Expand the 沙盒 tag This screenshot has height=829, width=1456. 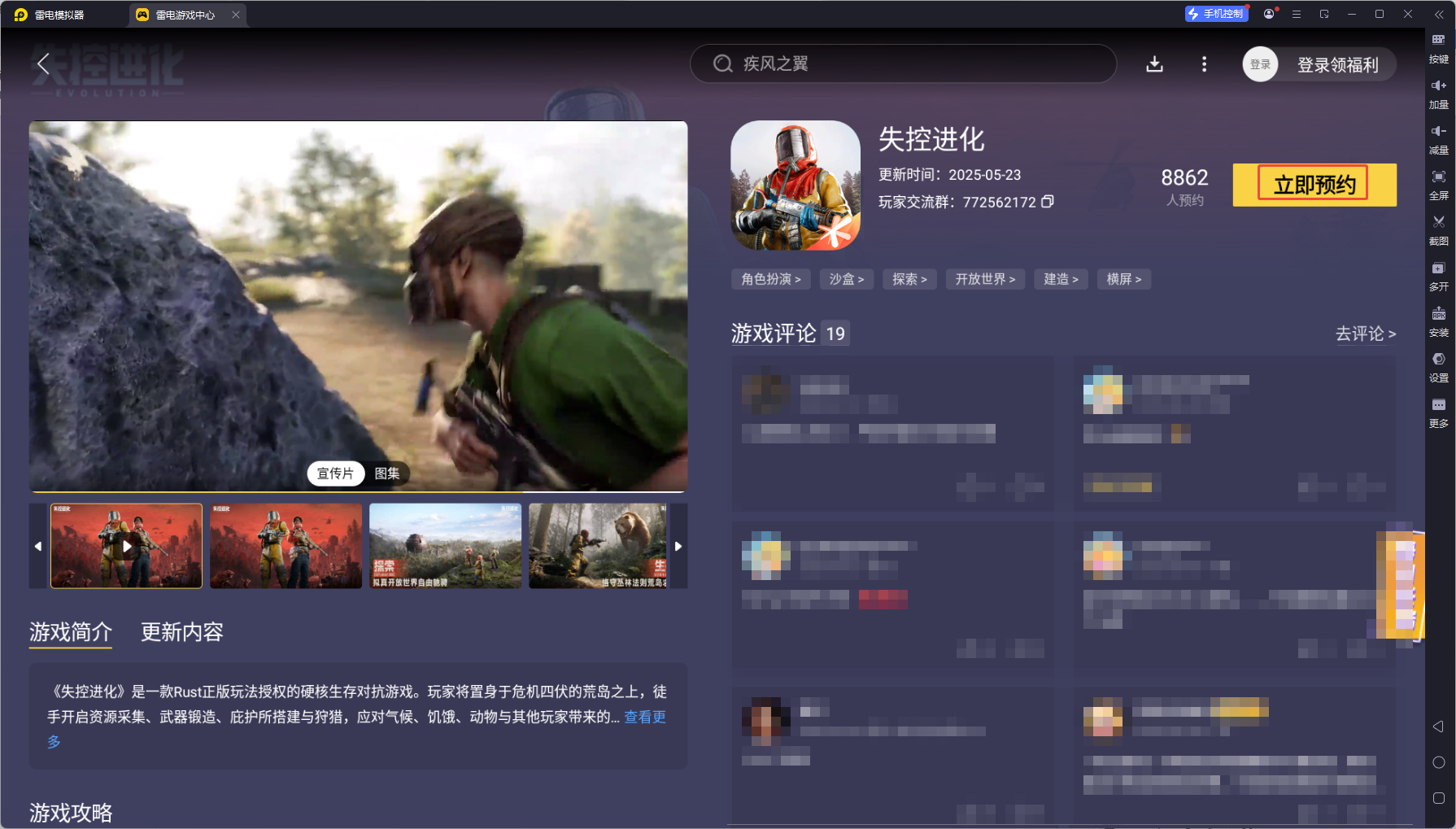[847, 279]
